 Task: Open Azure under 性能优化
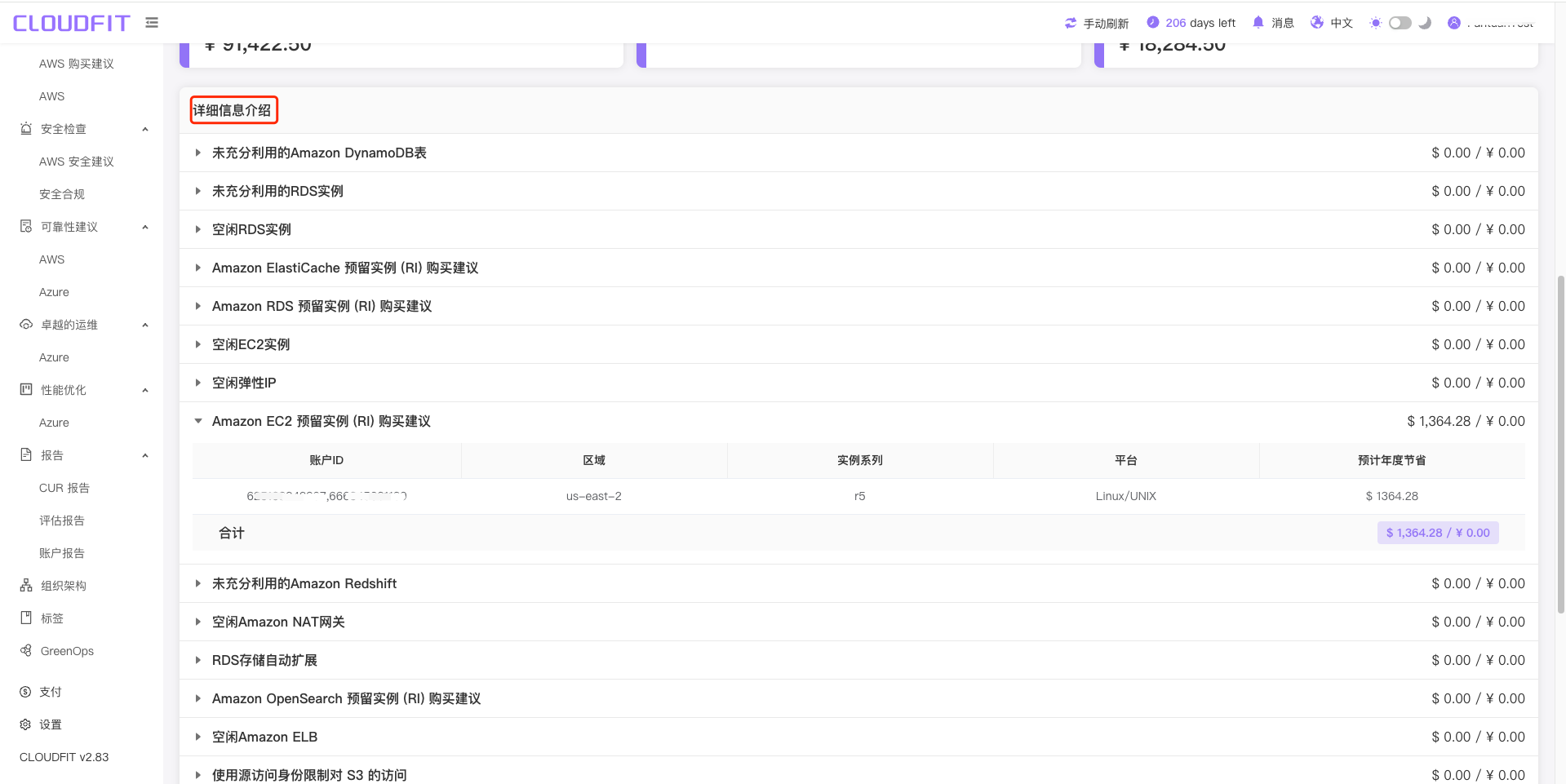click(x=54, y=423)
